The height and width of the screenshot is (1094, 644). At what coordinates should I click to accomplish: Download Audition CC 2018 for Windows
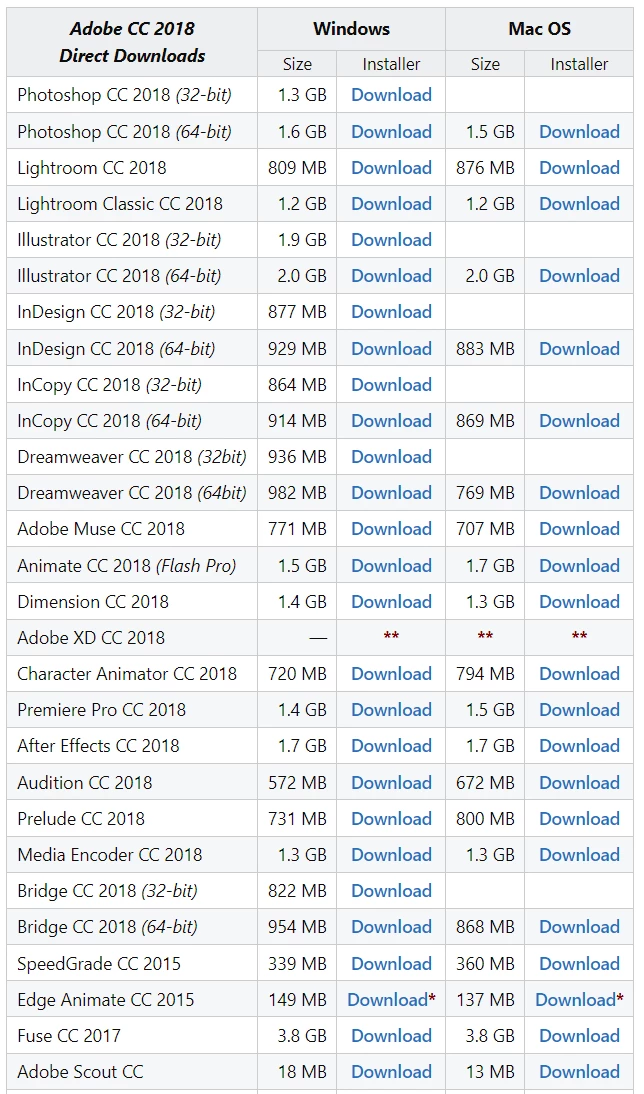click(x=391, y=782)
